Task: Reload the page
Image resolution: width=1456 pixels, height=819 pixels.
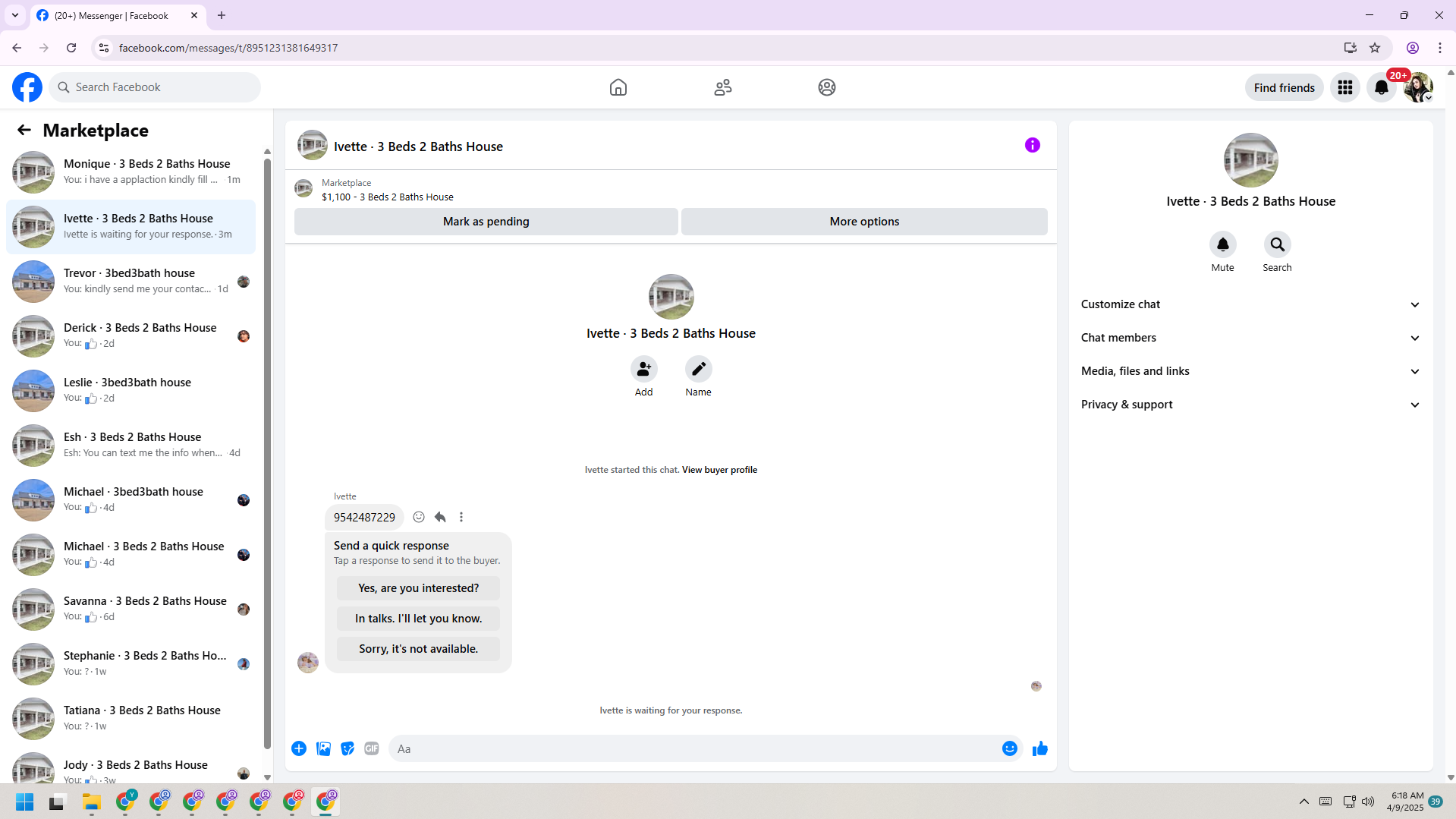Action: coord(71,48)
